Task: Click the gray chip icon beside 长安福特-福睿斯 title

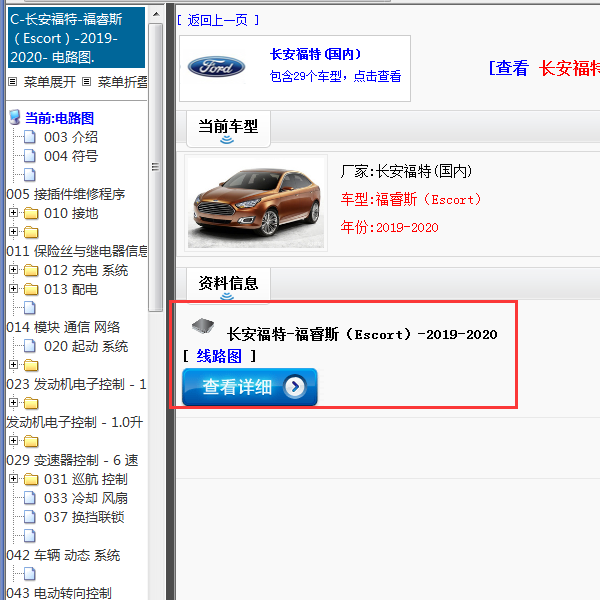Action: click(203, 326)
